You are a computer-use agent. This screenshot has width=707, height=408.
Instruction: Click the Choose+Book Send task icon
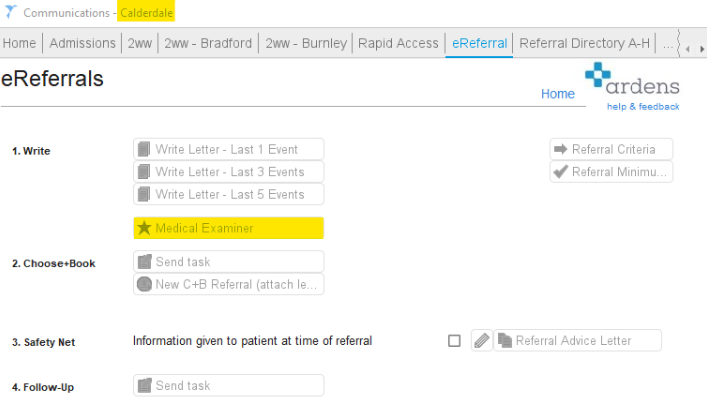[144, 262]
